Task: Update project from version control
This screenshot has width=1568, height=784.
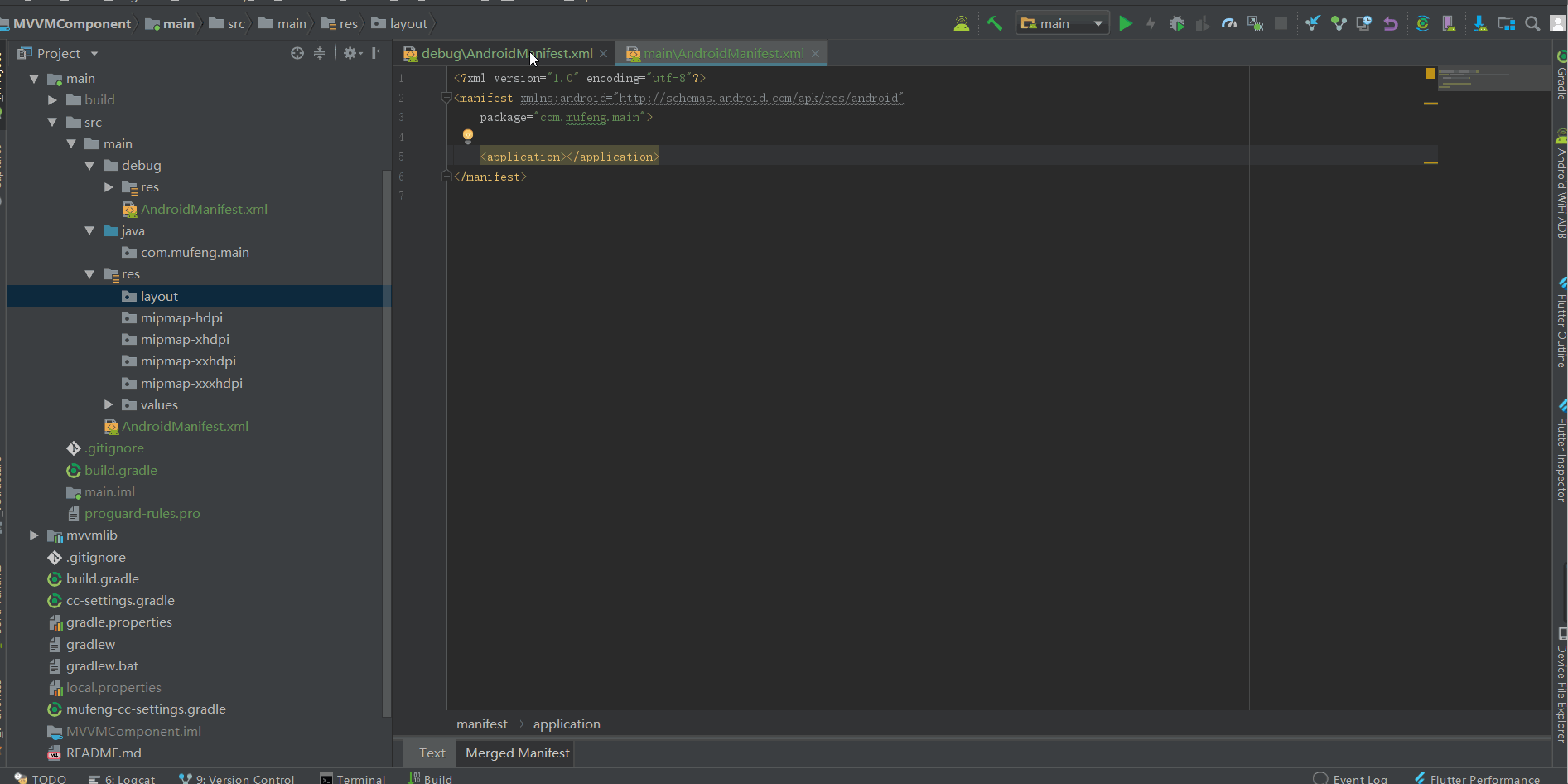Action: pyautogui.click(x=1313, y=24)
